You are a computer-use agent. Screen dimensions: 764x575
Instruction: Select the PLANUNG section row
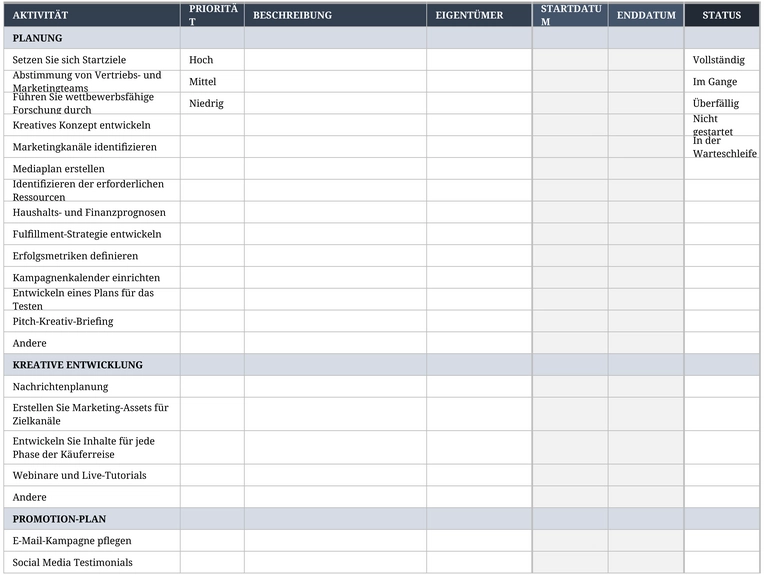382,38
